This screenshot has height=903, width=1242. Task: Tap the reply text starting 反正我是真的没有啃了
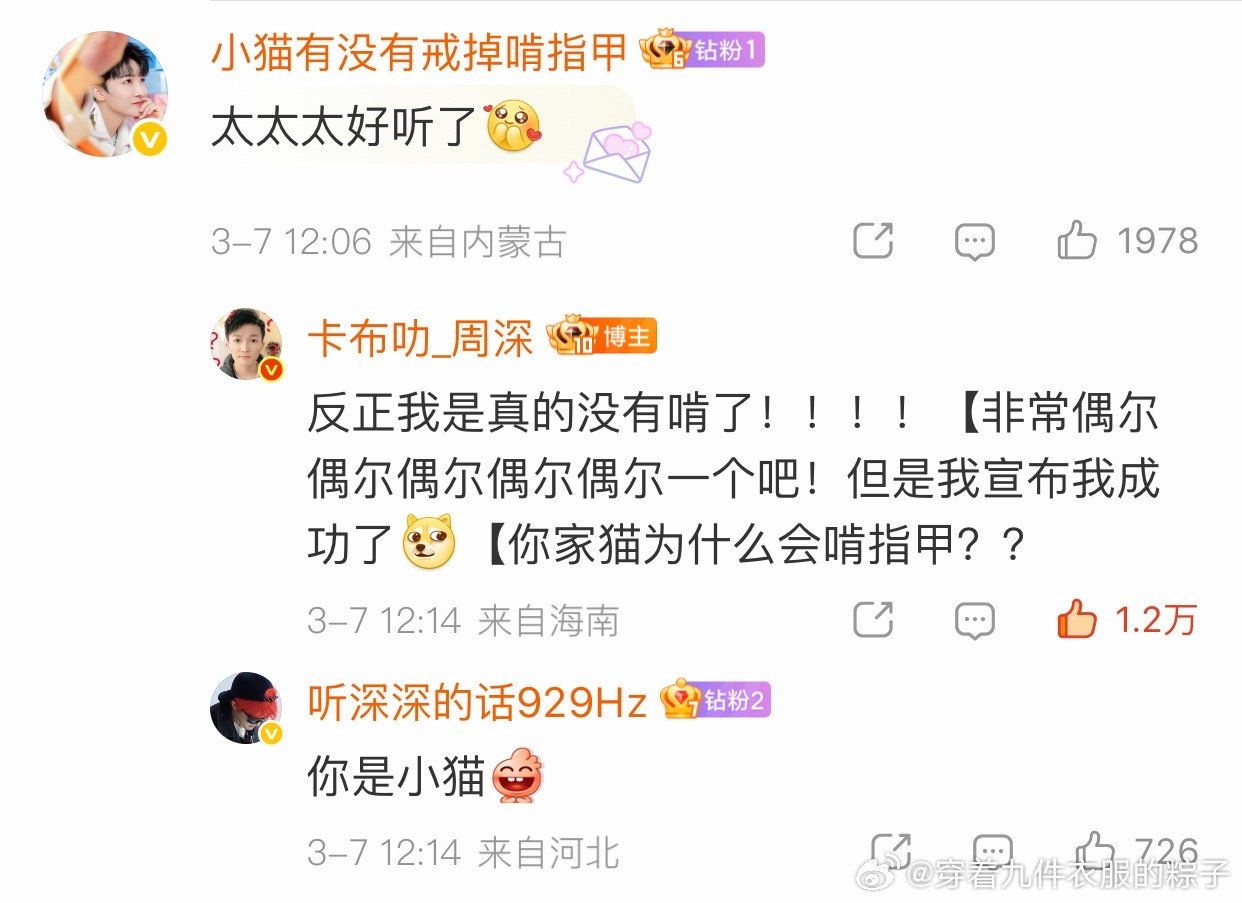[x=733, y=479]
